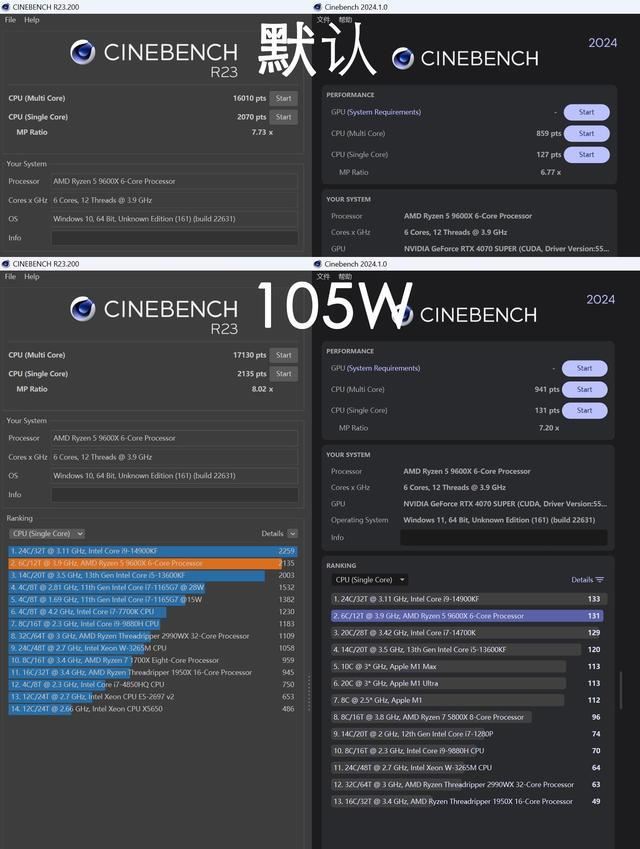Click OS field in R23 window showing 17130 pts

[x=174, y=475]
